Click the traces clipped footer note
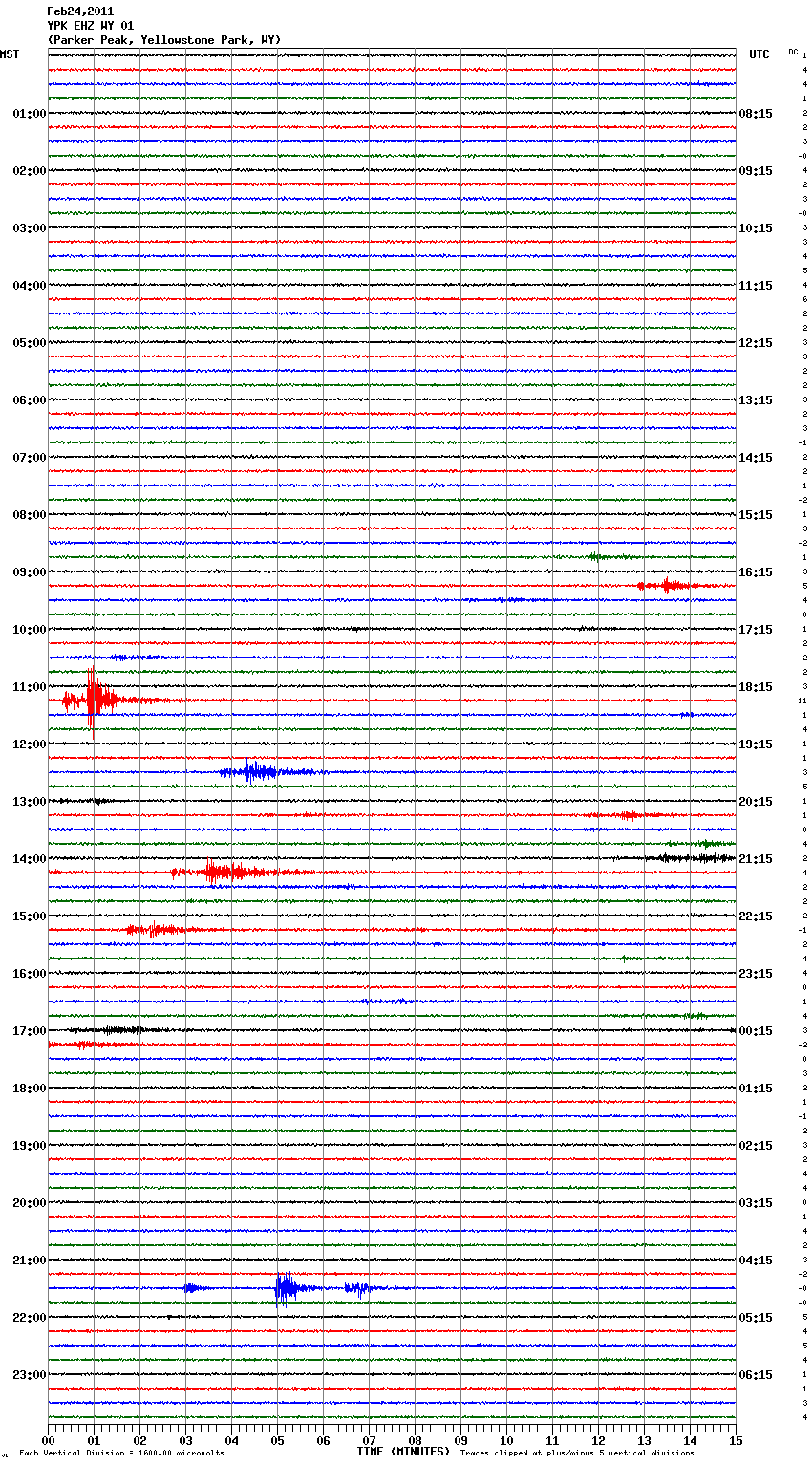 577,1454
